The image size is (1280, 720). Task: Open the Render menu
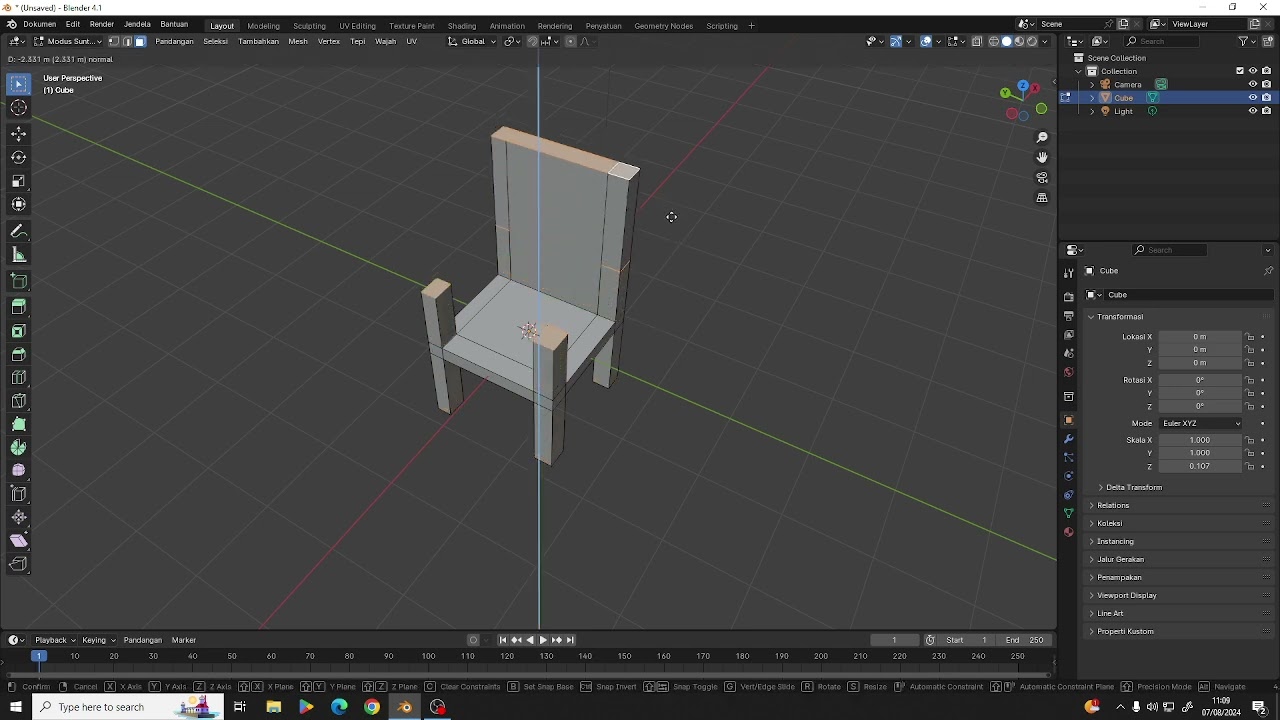coord(101,24)
